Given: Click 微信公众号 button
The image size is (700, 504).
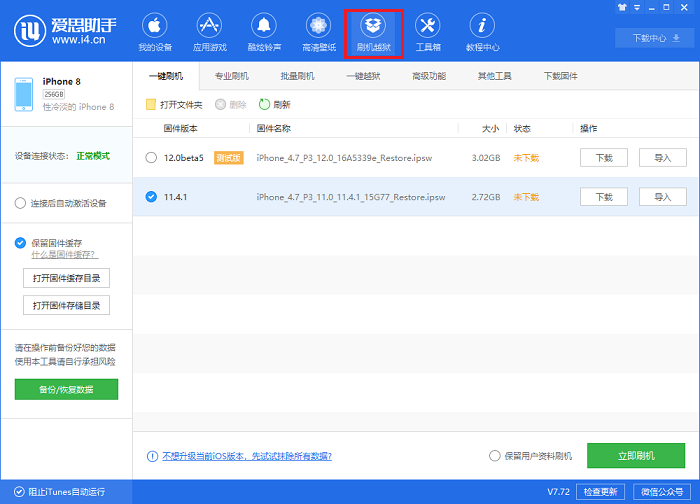Looking at the screenshot, I should pyautogui.click(x=662, y=492).
